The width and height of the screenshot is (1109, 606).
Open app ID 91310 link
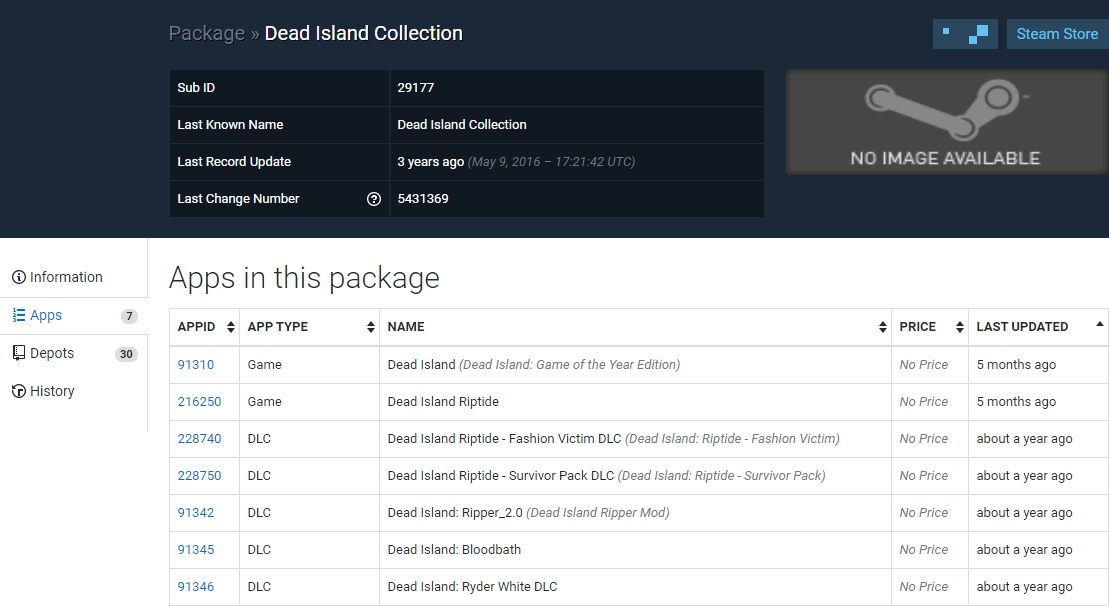(x=196, y=365)
